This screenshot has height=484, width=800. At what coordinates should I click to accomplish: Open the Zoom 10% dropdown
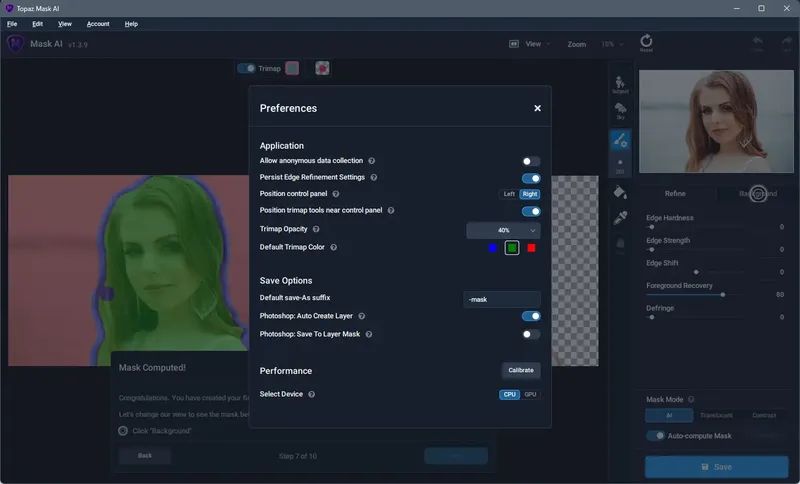point(611,44)
